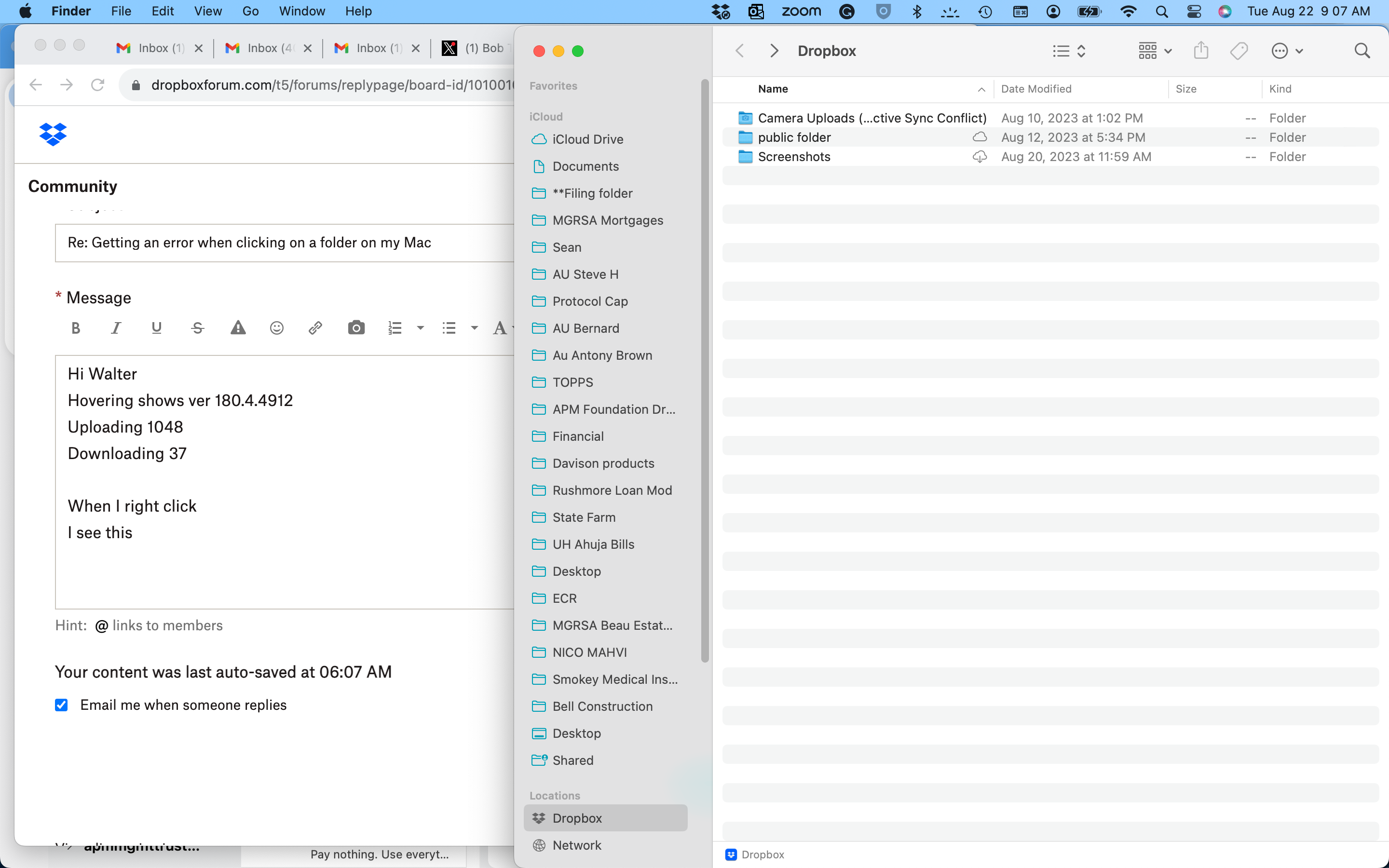Click Dropbox in Finder path bar

(755, 854)
